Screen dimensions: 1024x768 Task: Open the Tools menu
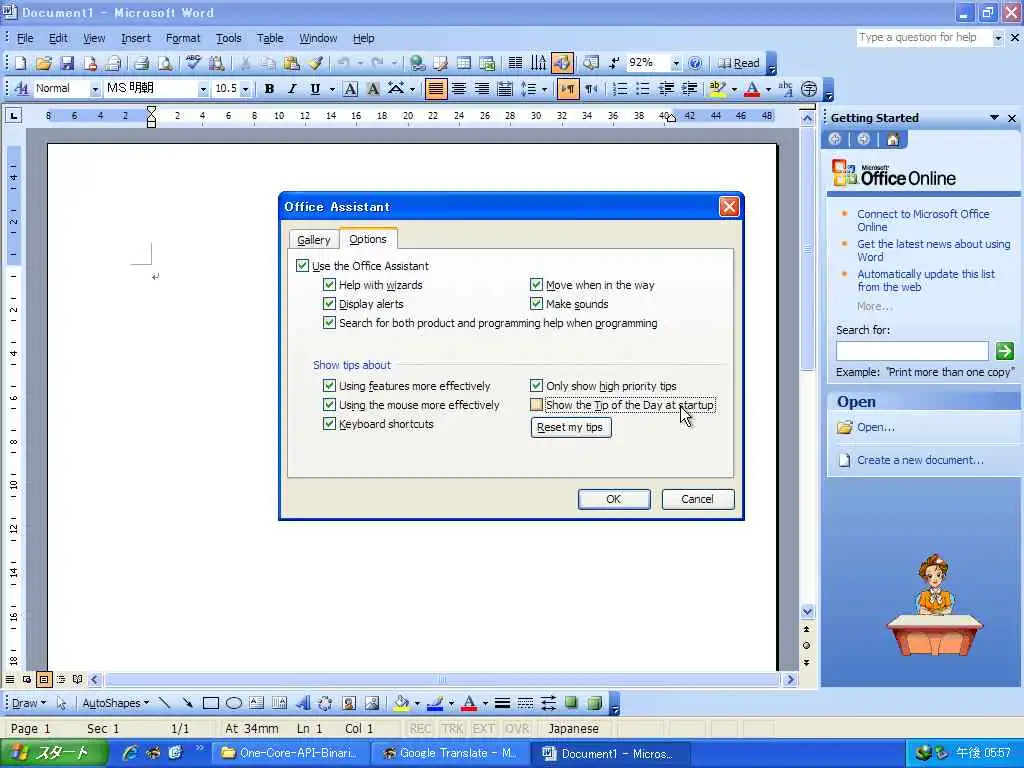[x=229, y=38]
